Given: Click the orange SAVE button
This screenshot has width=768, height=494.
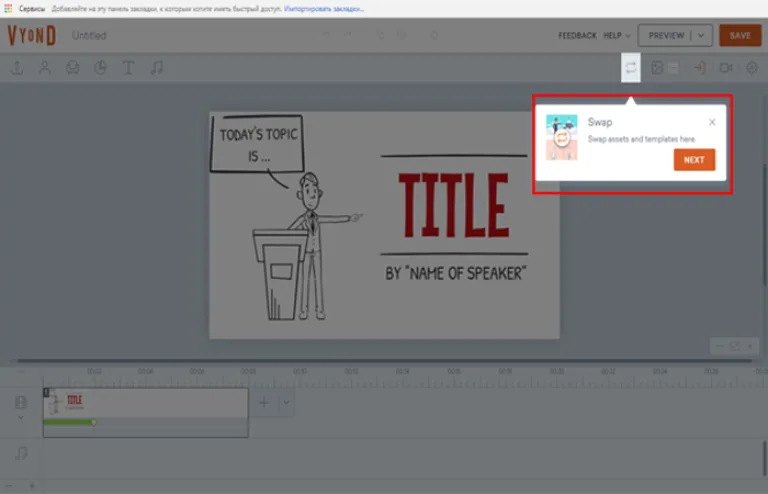Looking at the screenshot, I should 740,35.
